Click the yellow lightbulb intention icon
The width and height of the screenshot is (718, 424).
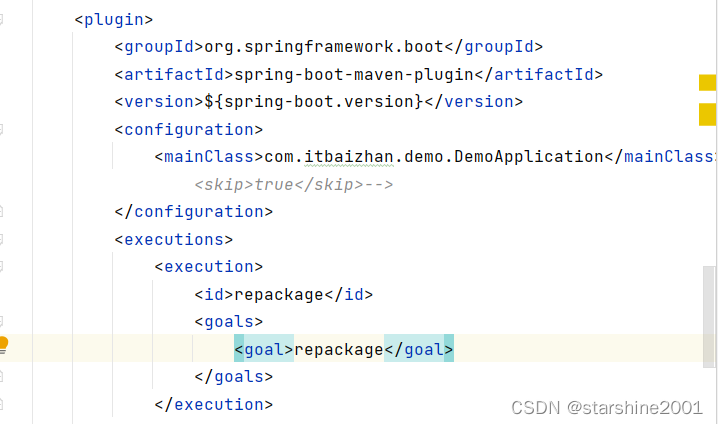coord(3,344)
